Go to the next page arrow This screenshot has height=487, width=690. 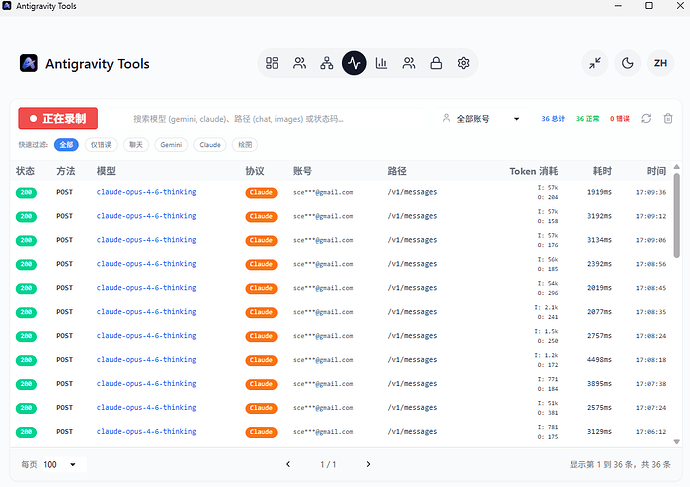click(x=368, y=464)
